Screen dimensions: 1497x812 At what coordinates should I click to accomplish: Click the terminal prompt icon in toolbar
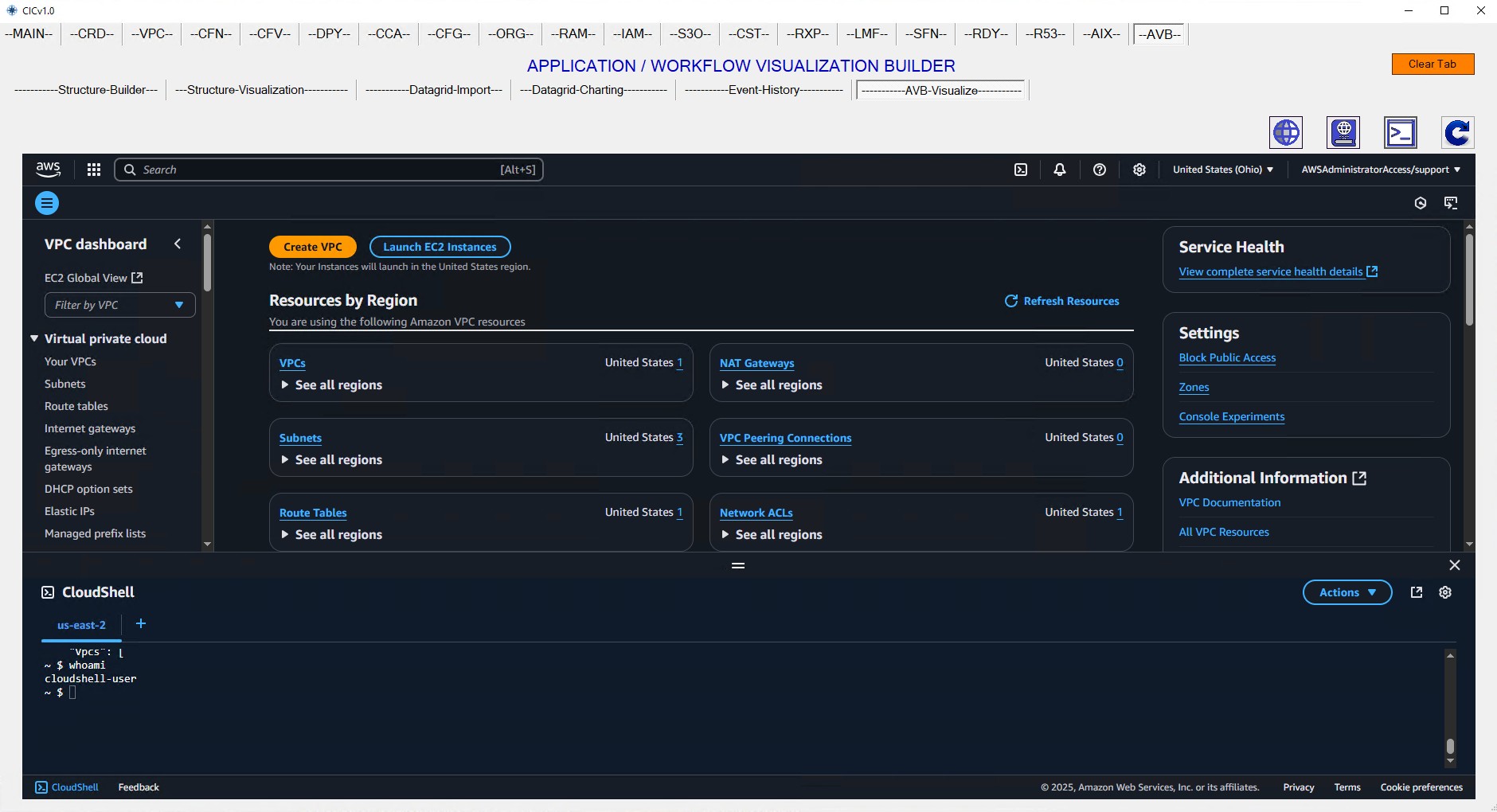[x=1401, y=132]
